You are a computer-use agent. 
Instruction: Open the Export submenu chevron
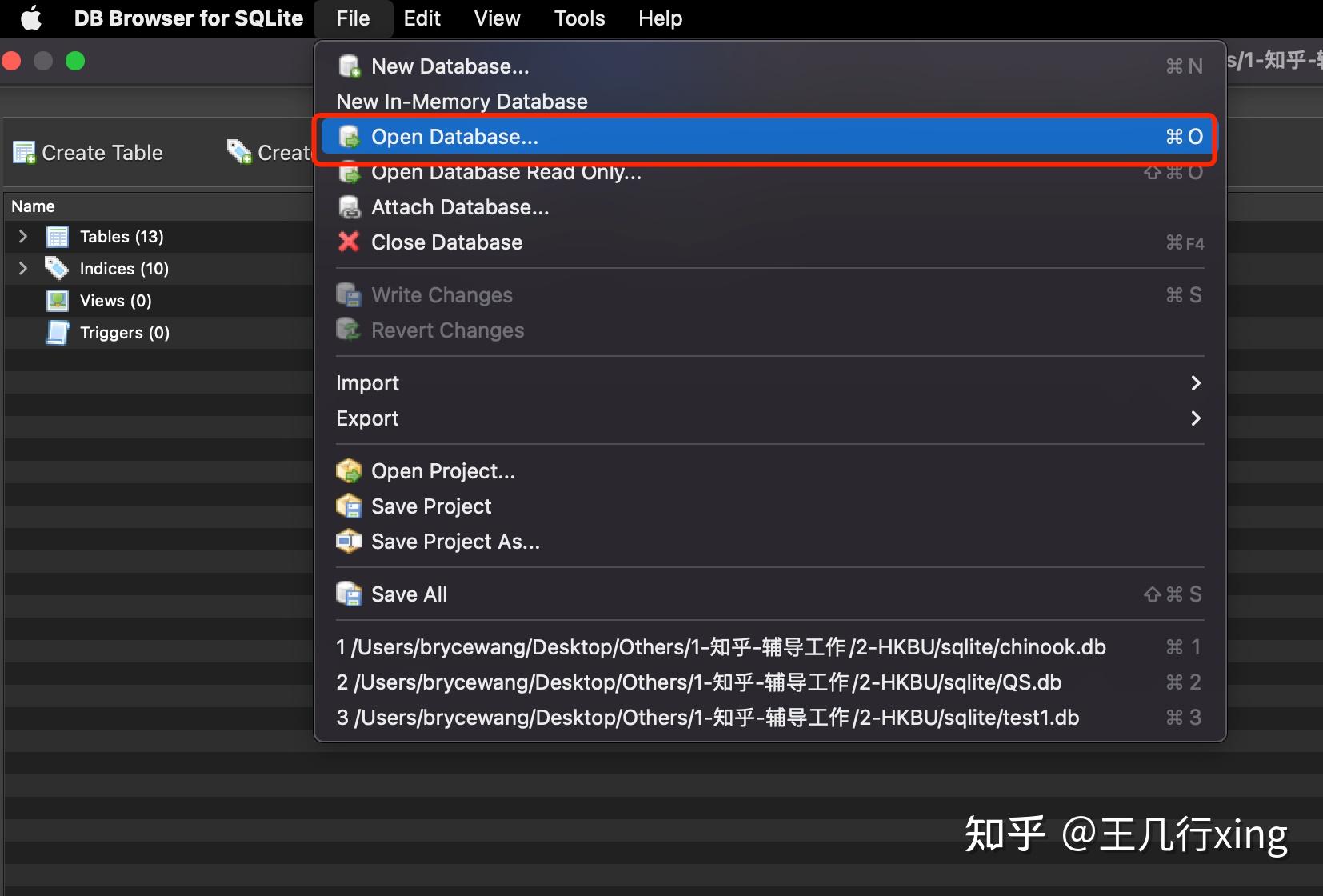[1196, 418]
